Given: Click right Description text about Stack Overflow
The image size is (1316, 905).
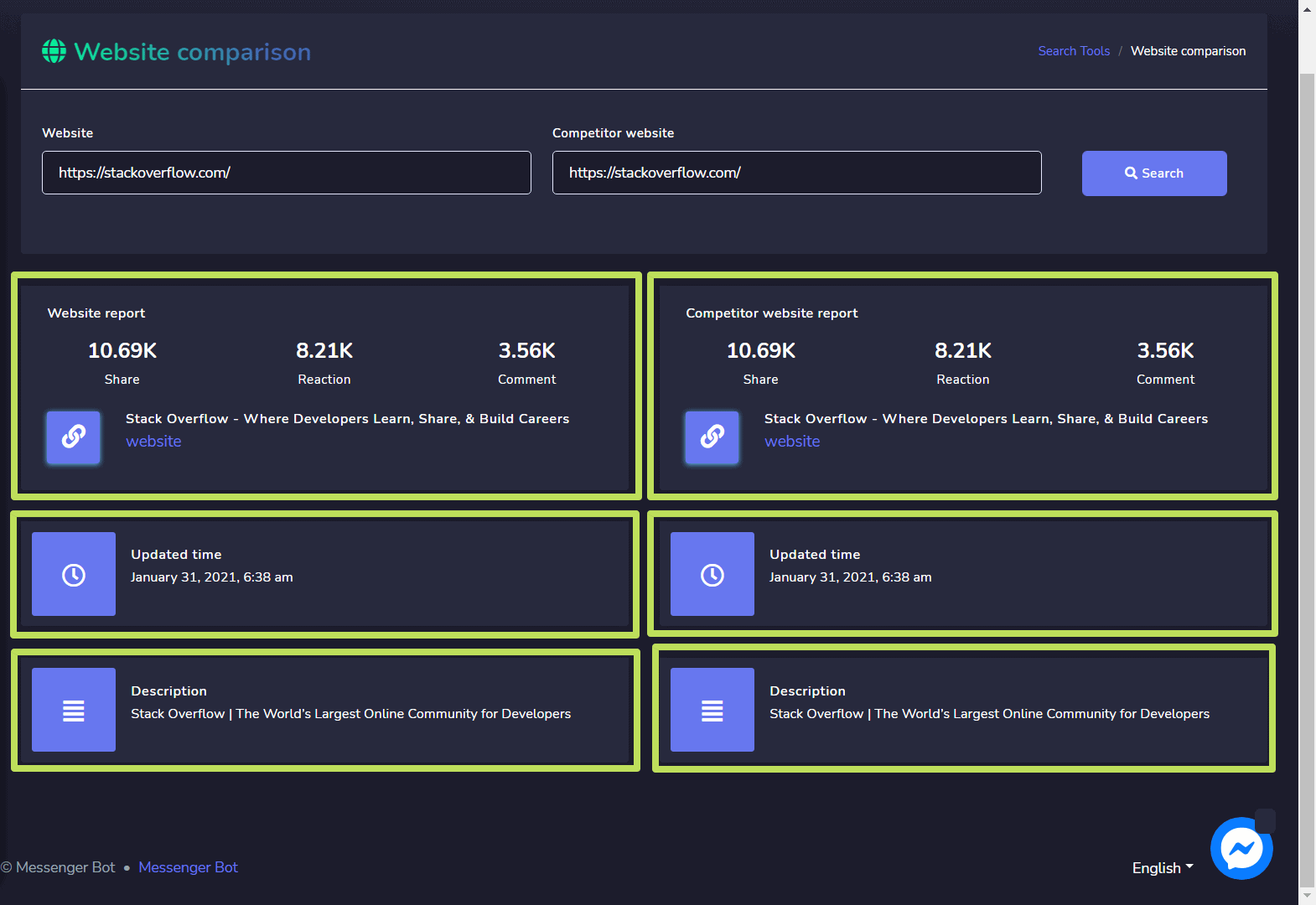Looking at the screenshot, I should (x=989, y=714).
